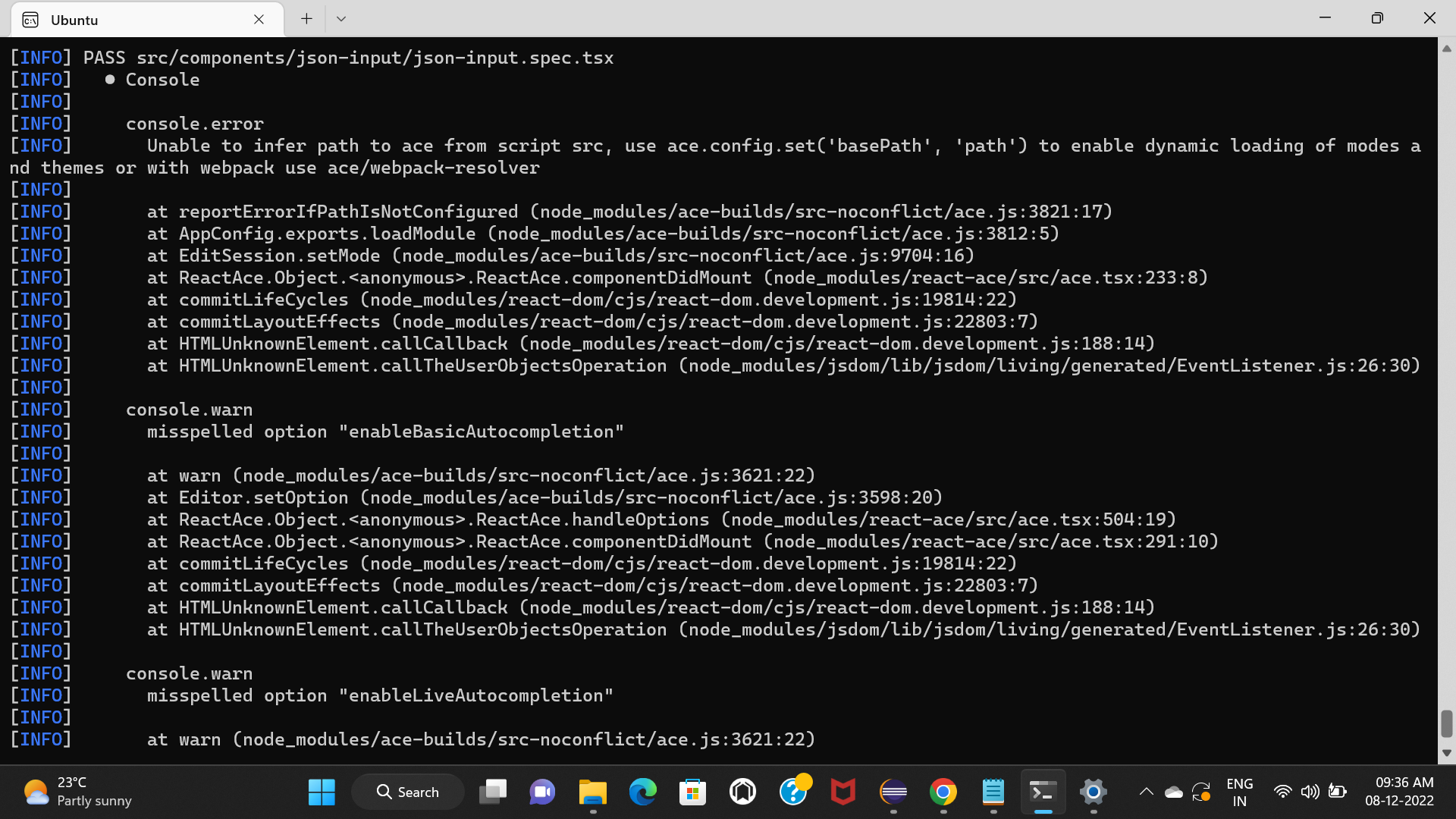Launch Google Chrome from the taskbar

pos(943,791)
